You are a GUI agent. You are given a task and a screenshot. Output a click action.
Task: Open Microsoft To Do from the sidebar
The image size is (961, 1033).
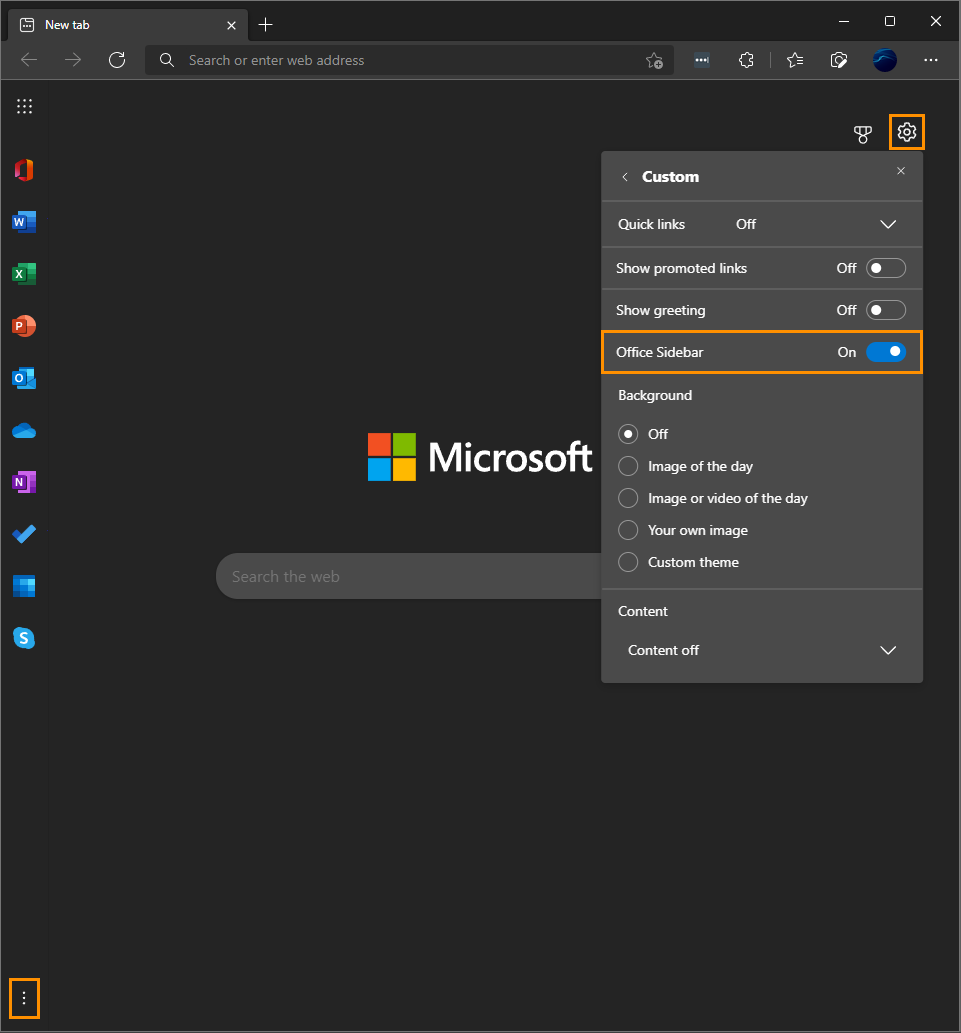[x=24, y=534]
